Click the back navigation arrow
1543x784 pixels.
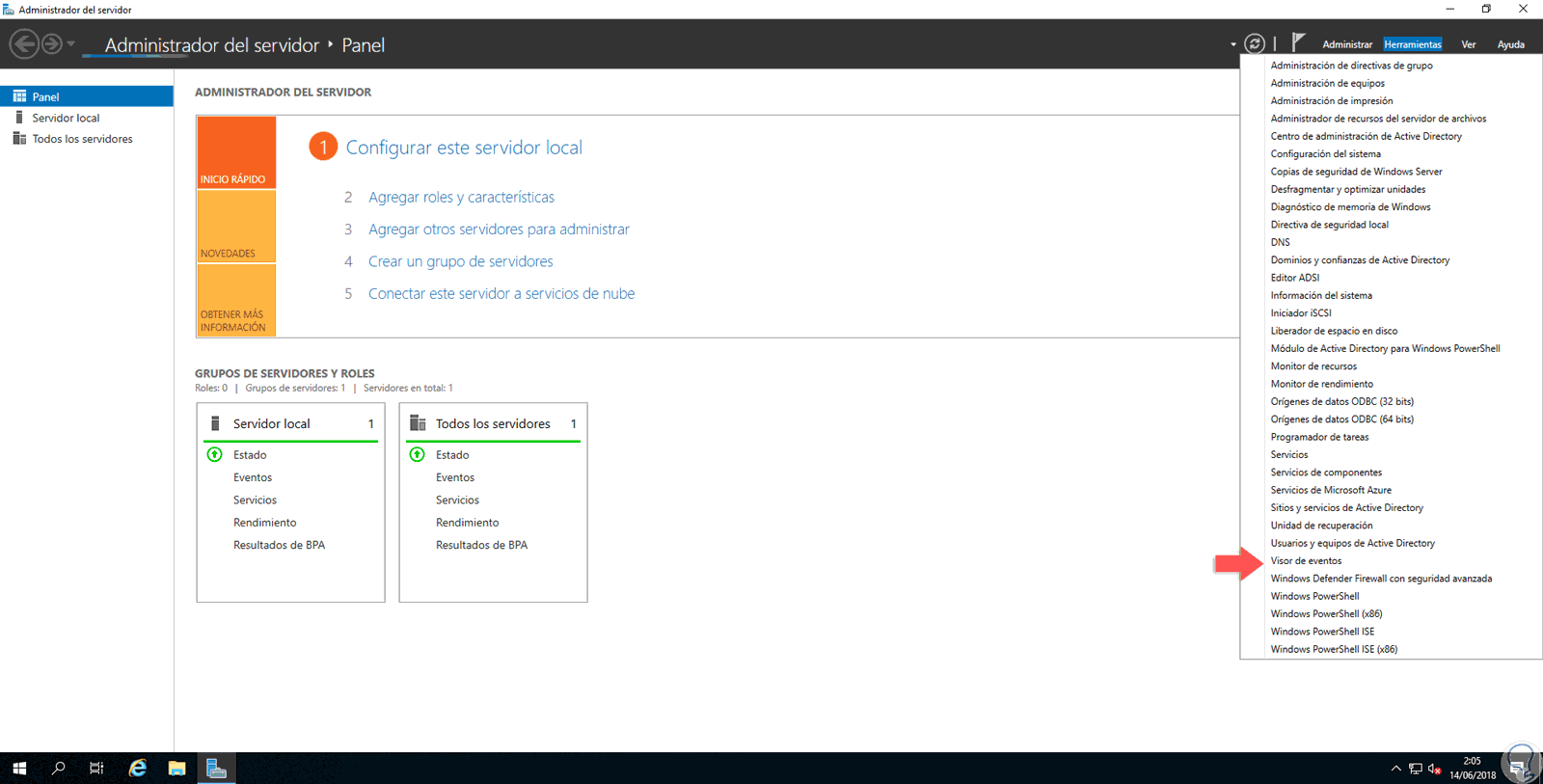(24, 43)
